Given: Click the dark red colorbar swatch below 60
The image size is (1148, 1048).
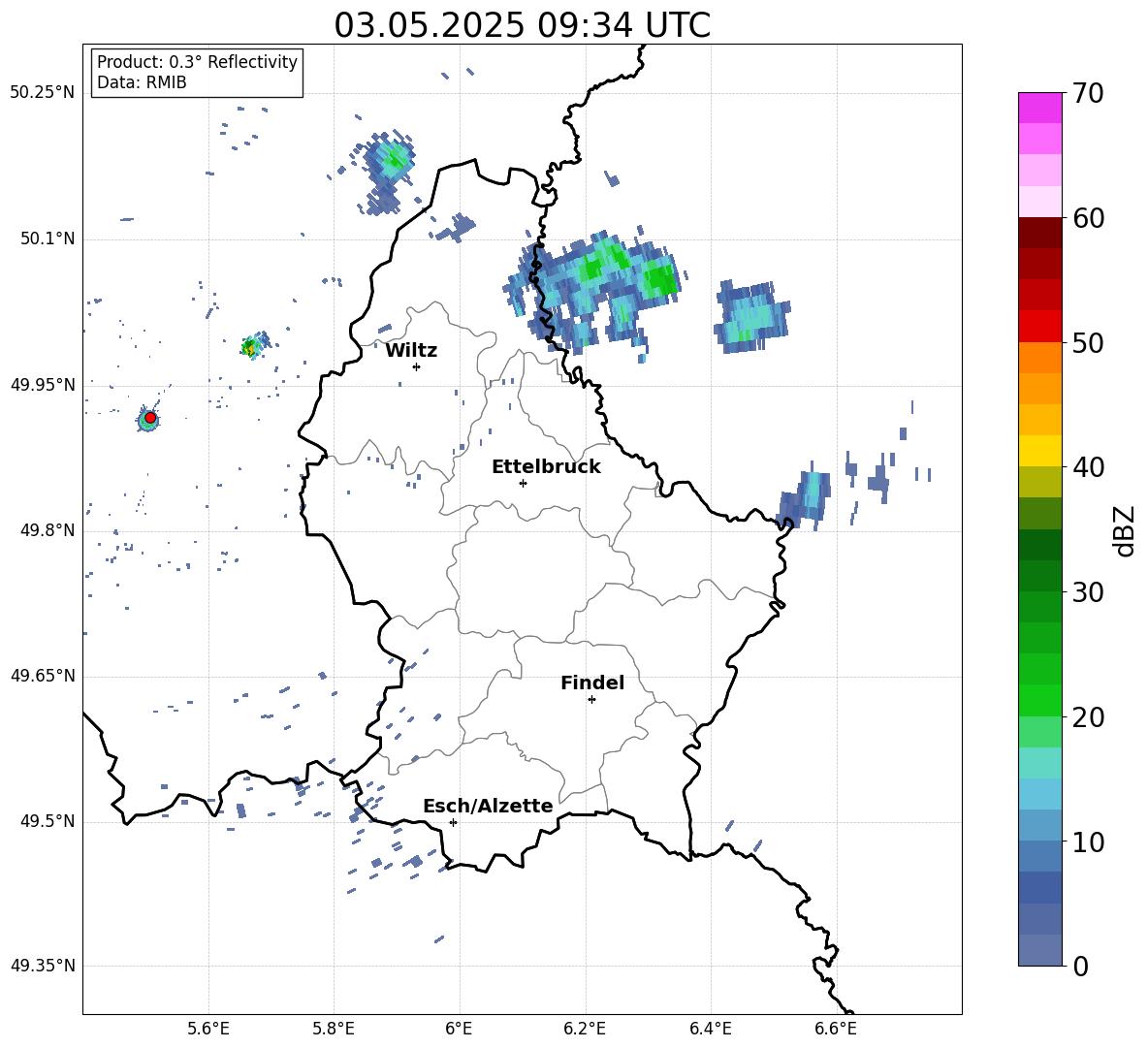Looking at the screenshot, I should [1039, 233].
